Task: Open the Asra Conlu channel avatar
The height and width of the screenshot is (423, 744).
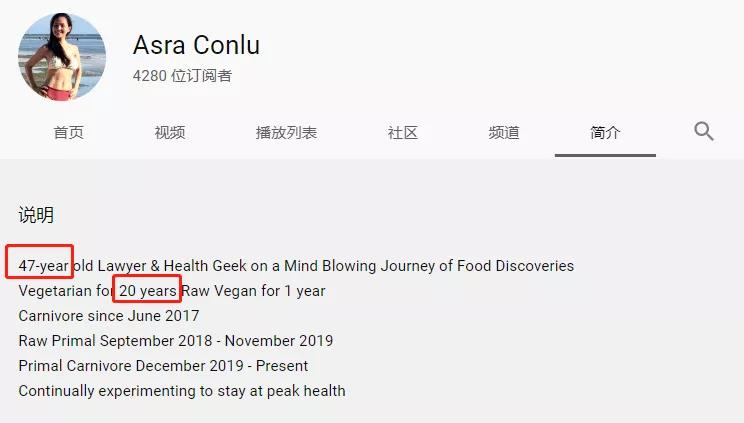Action: [62, 56]
